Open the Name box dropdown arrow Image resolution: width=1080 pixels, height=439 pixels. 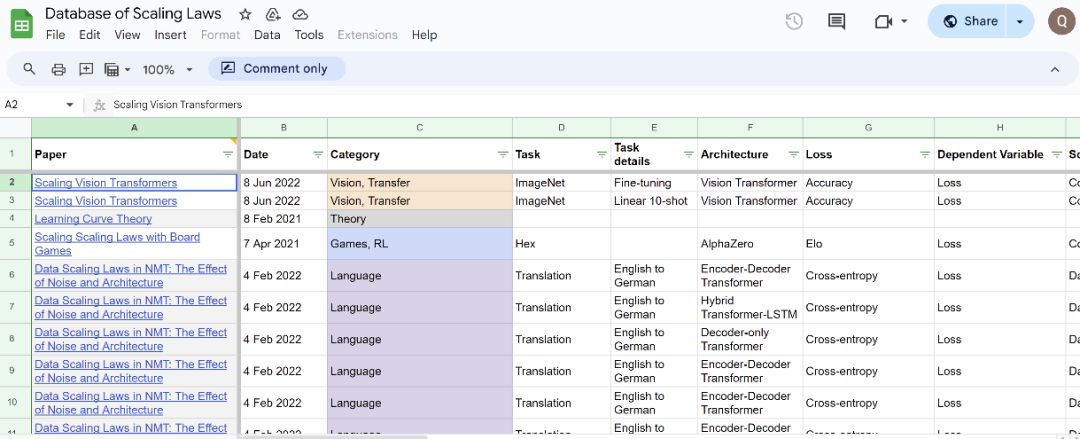(x=70, y=104)
